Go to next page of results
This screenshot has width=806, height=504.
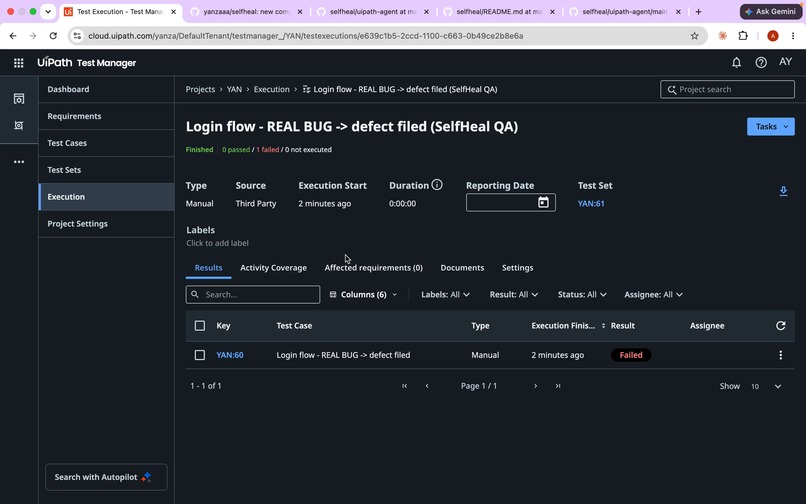535,386
